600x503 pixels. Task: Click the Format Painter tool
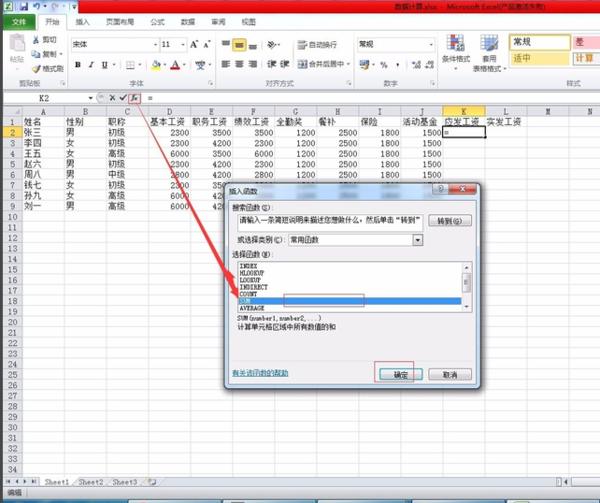[47, 68]
